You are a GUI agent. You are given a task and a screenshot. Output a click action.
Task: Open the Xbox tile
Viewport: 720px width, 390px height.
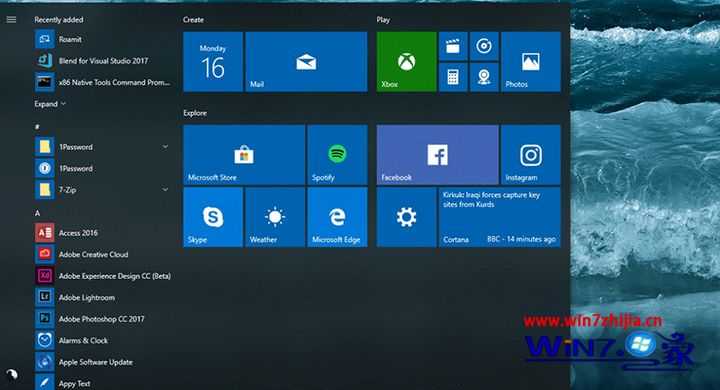[406, 62]
